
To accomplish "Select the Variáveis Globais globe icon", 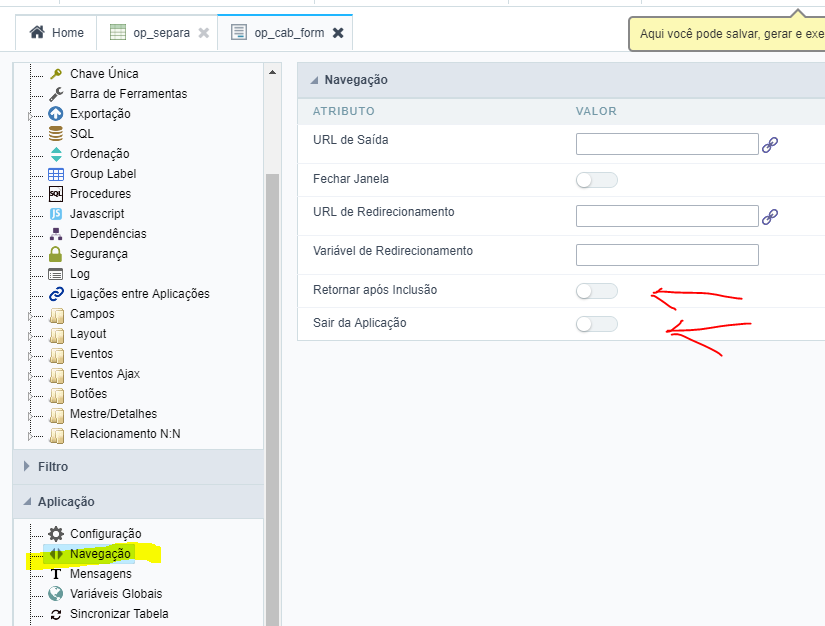I will [56, 594].
